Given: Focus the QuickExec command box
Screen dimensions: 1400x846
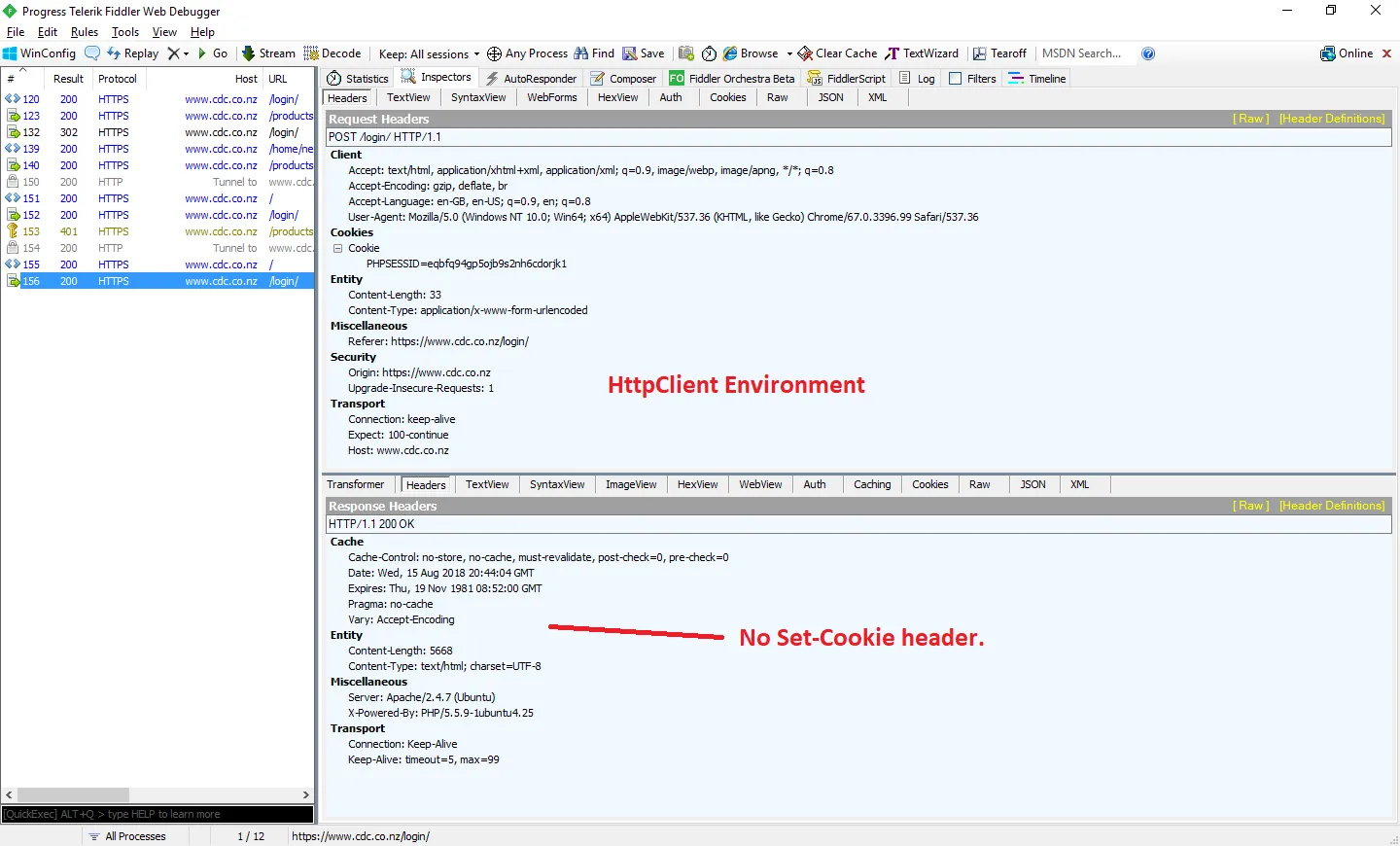Looking at the screenshot, I should (157, 814).
